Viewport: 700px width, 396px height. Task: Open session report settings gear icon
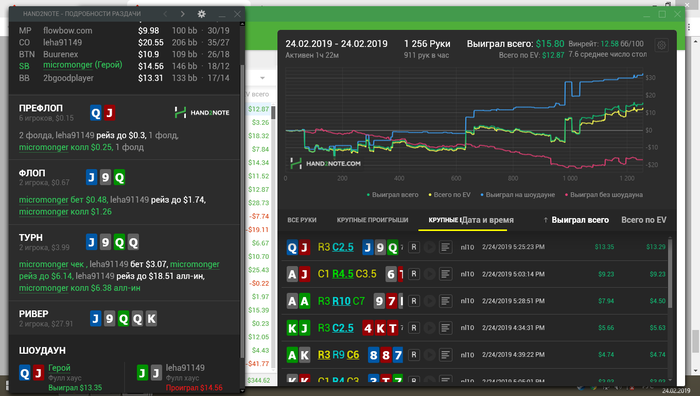[x=661, y=45]
